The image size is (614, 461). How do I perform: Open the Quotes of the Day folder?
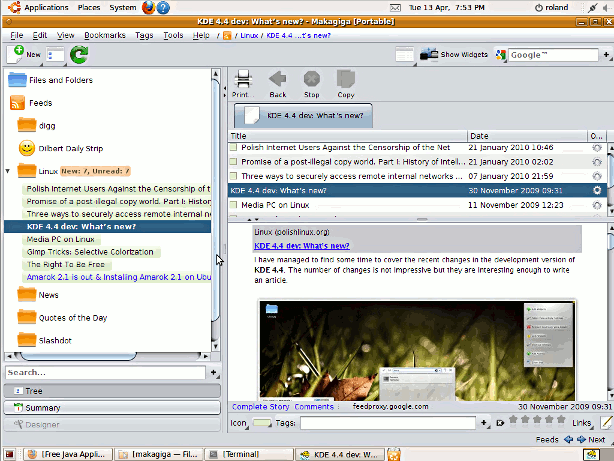(27, 317)
